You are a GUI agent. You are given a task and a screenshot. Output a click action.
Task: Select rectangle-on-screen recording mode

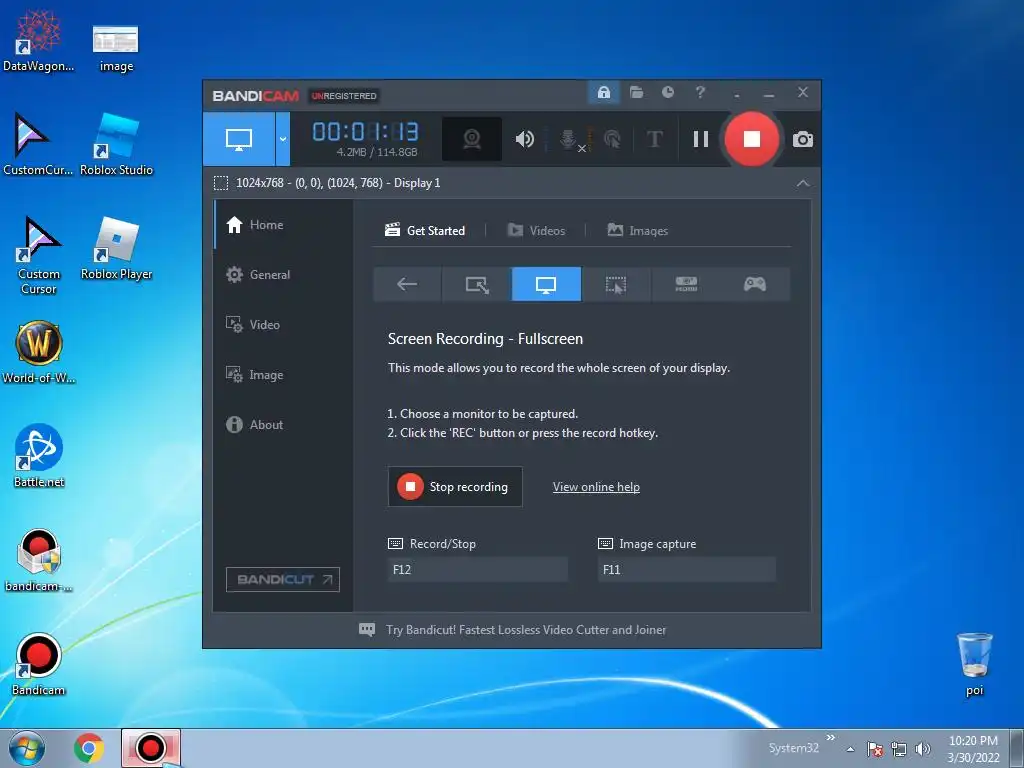point(477,284)
